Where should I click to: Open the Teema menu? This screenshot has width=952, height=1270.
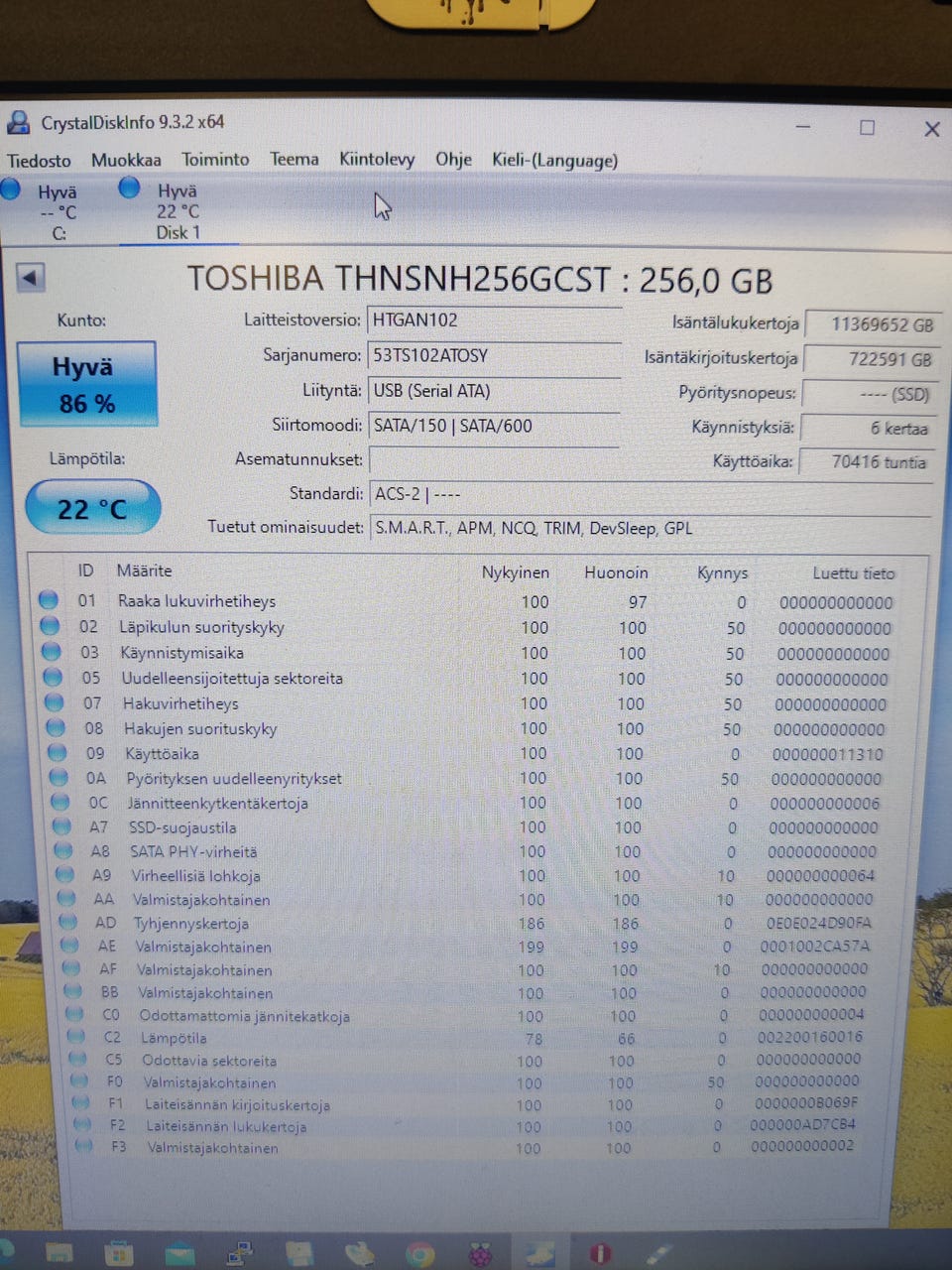coord(295,159)
